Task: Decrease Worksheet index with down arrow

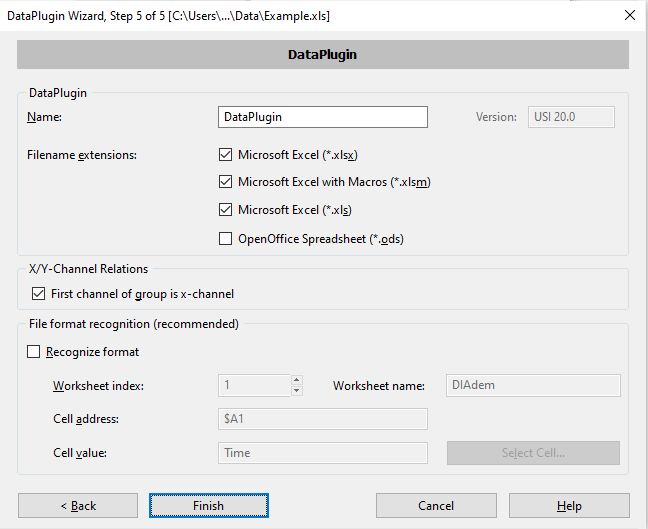Action: point(296,391)
